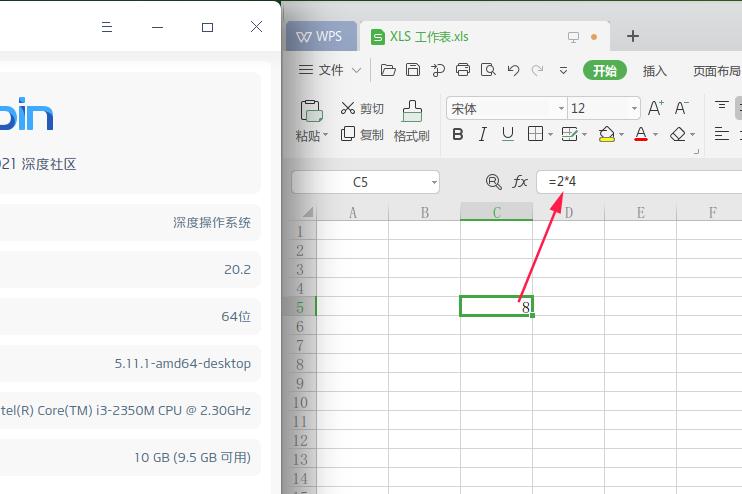This screenshot has width=742, height=494.
Task: Toggle Bold formatting
Action: pos(458,134)
